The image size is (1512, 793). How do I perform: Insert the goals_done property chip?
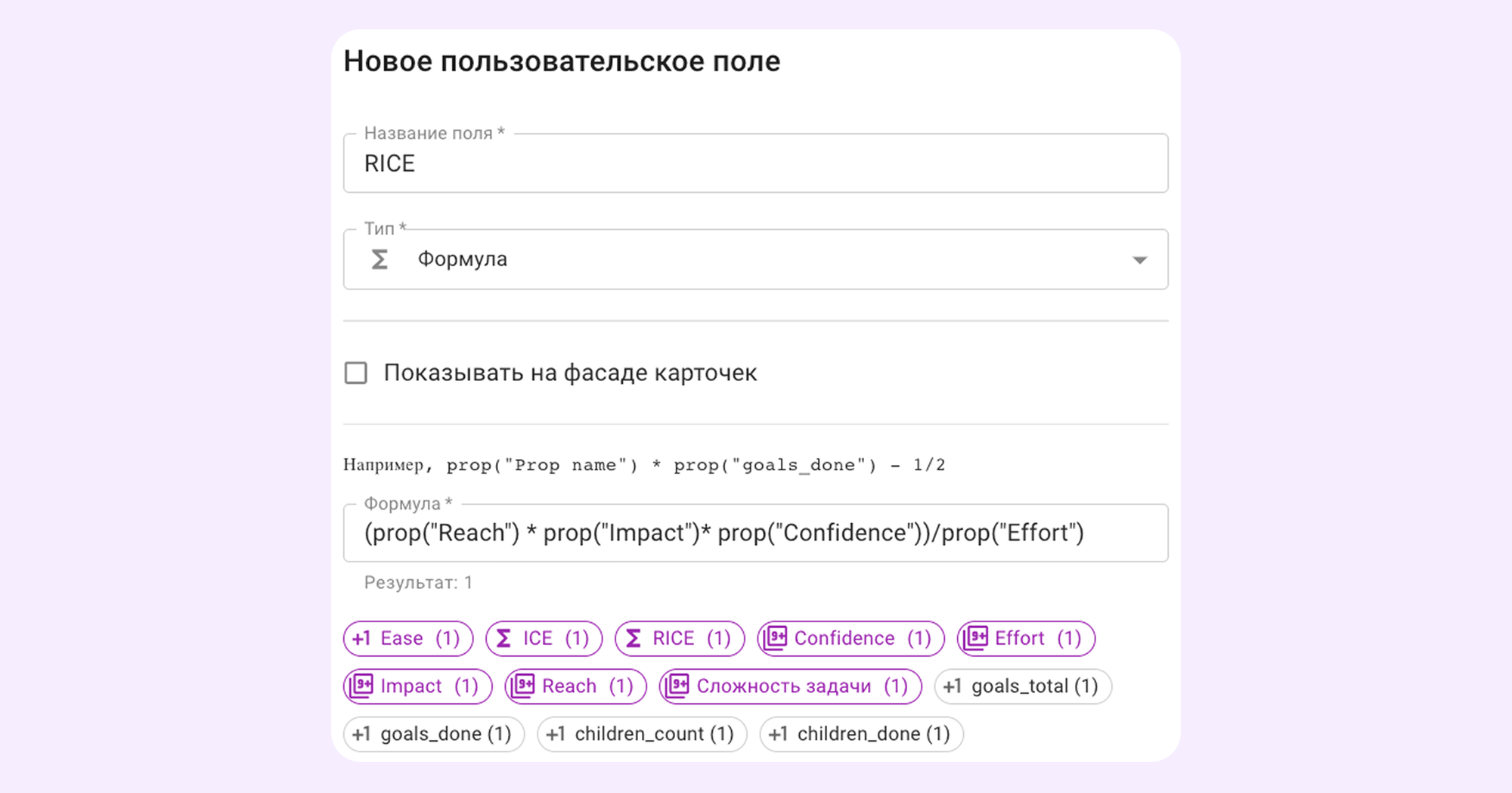click(x=433, y=734)
